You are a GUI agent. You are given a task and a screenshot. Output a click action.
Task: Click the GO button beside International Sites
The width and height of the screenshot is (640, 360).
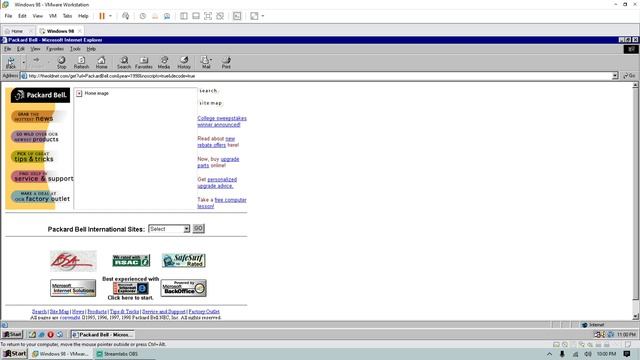tap(198, 229)
